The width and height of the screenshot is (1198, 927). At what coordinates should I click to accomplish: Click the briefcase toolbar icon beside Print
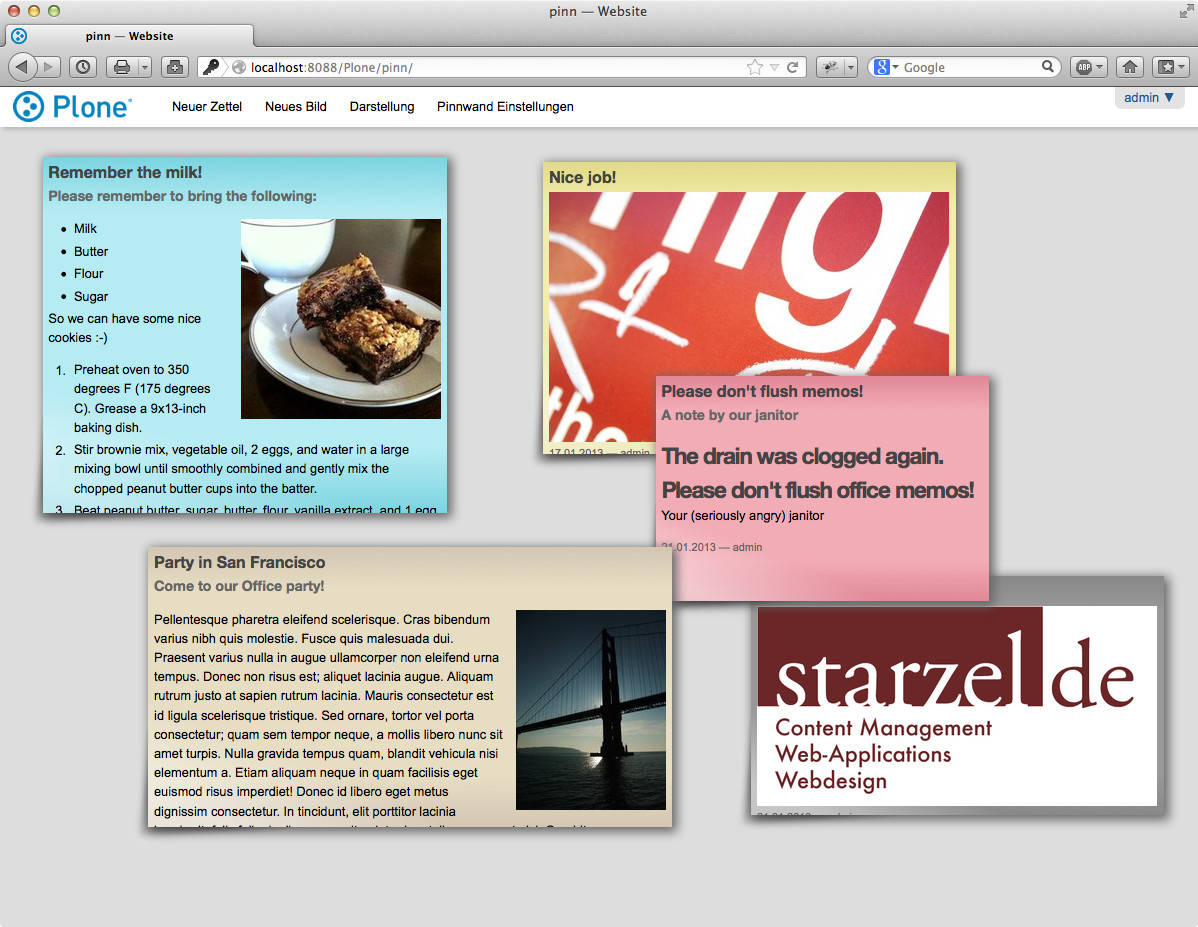tap(175, 67)
